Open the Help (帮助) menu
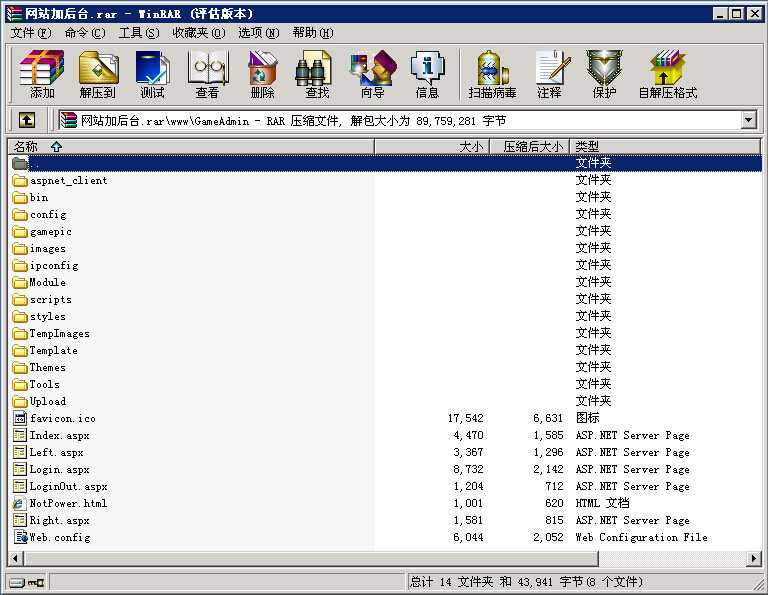Screen dimensions: 768x595 (312, 33)
